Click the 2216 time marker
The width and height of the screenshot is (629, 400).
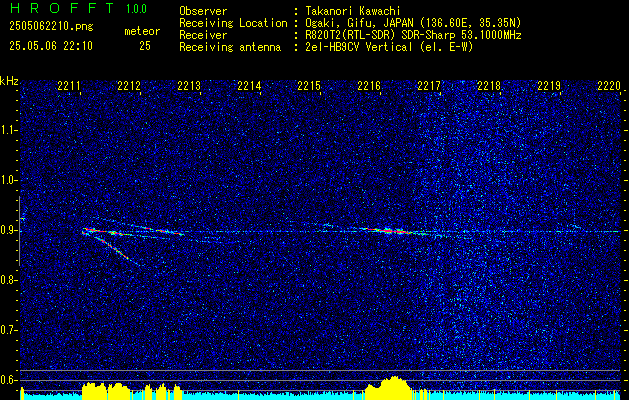point(369,86)
